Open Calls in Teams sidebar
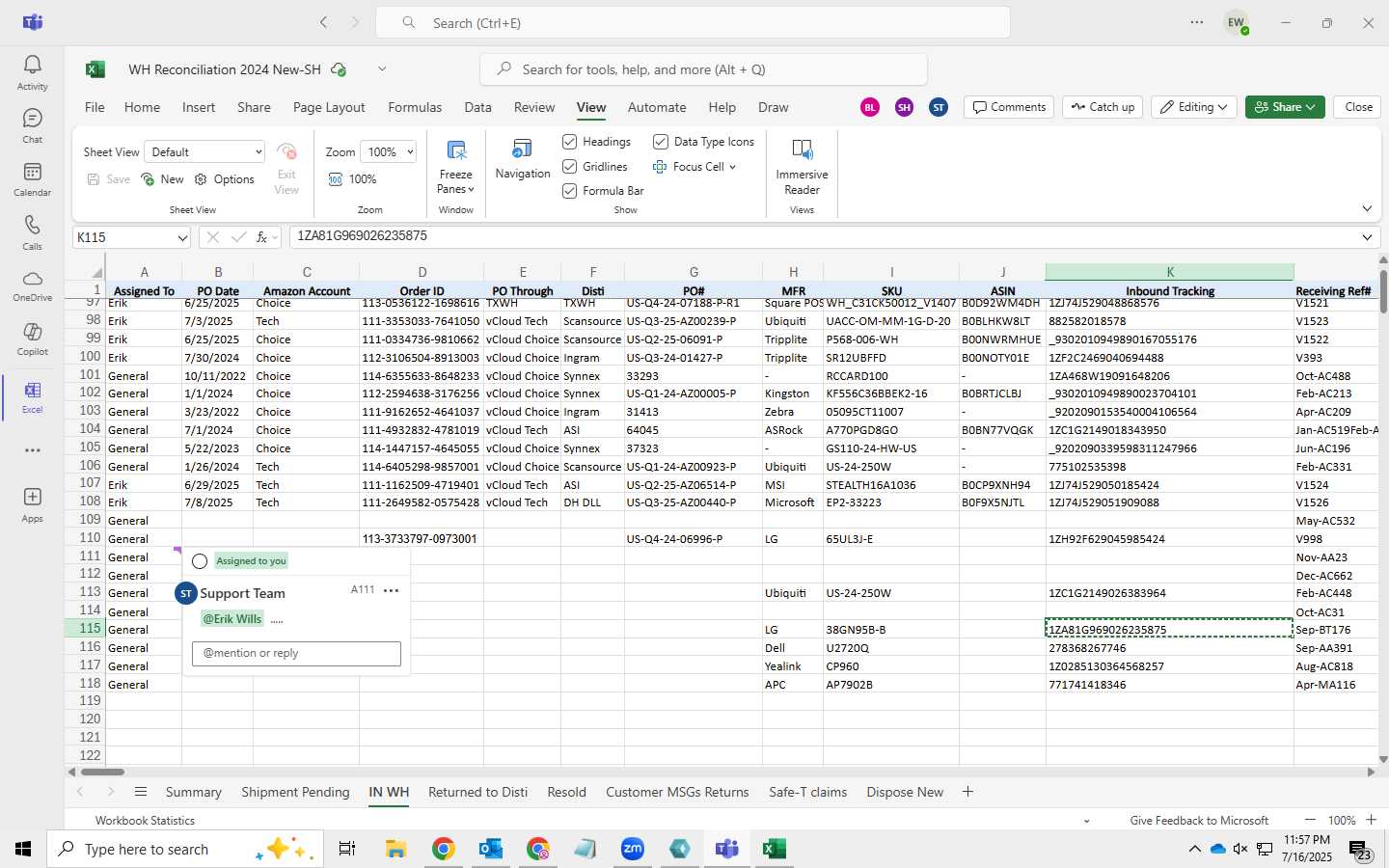 [32, 232]
